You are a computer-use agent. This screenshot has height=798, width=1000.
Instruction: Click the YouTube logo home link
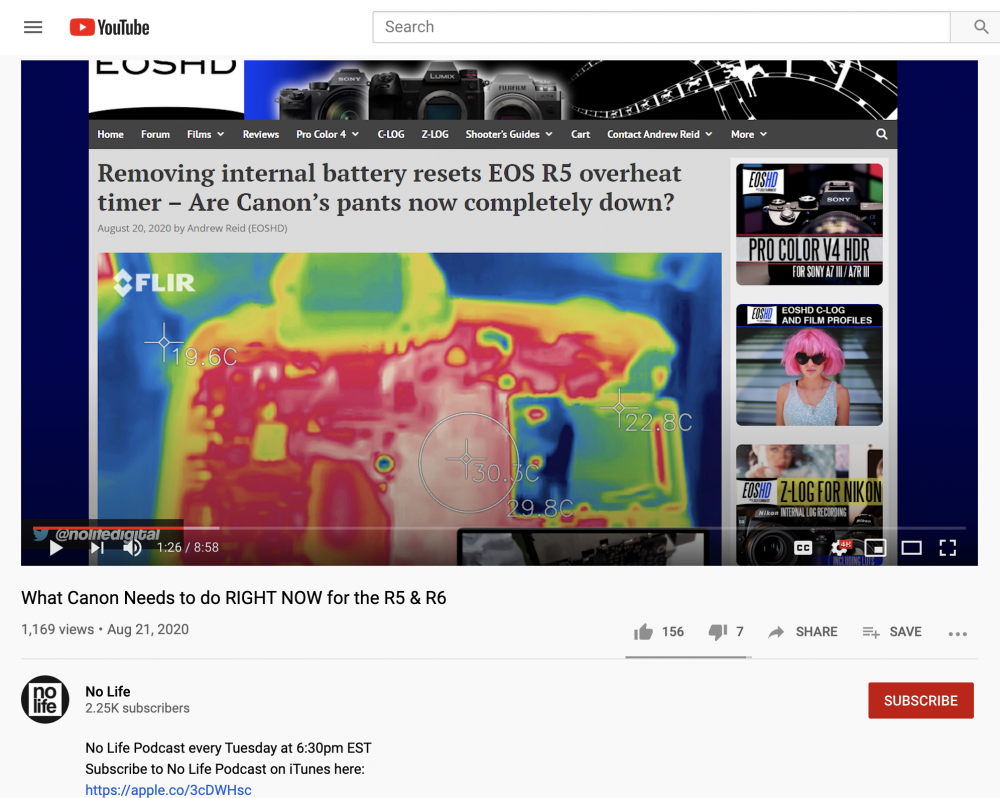(110, 27)
